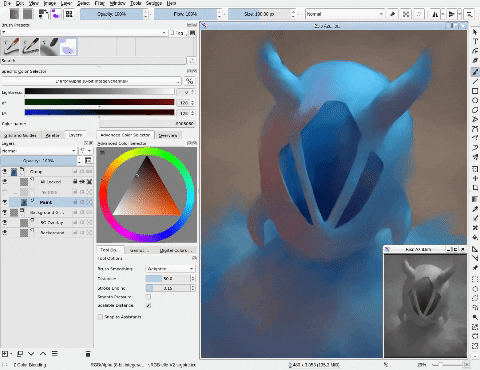Image resolution: width=480 pixels, height=370 pixels.
Task: Click the brush presets Search field
Action: [x=93, y=61]
